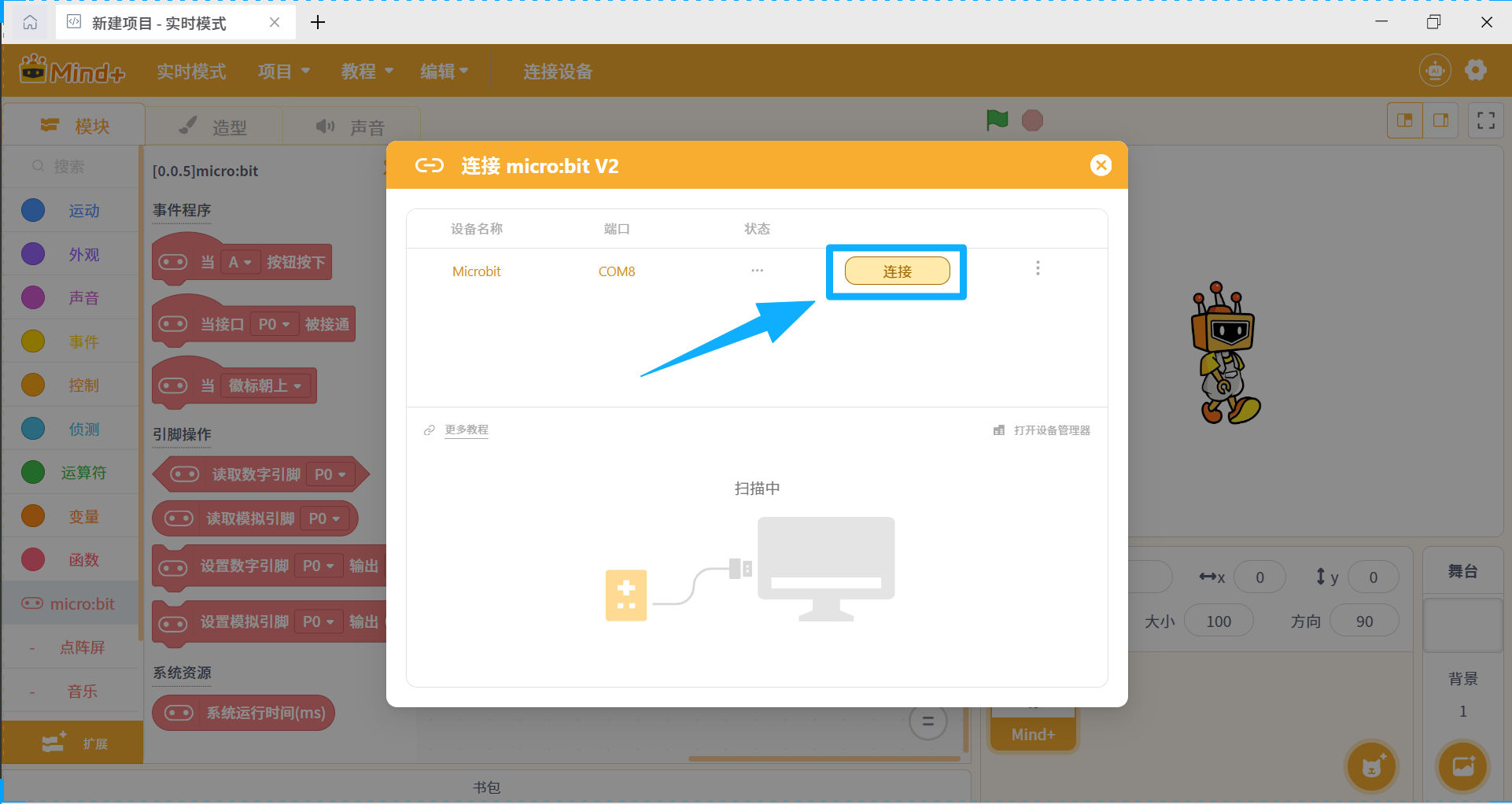The width and height of the screenshot is (1512, 804).
Task: Open the 教程 menu
Action: click(x=367, y=72)
